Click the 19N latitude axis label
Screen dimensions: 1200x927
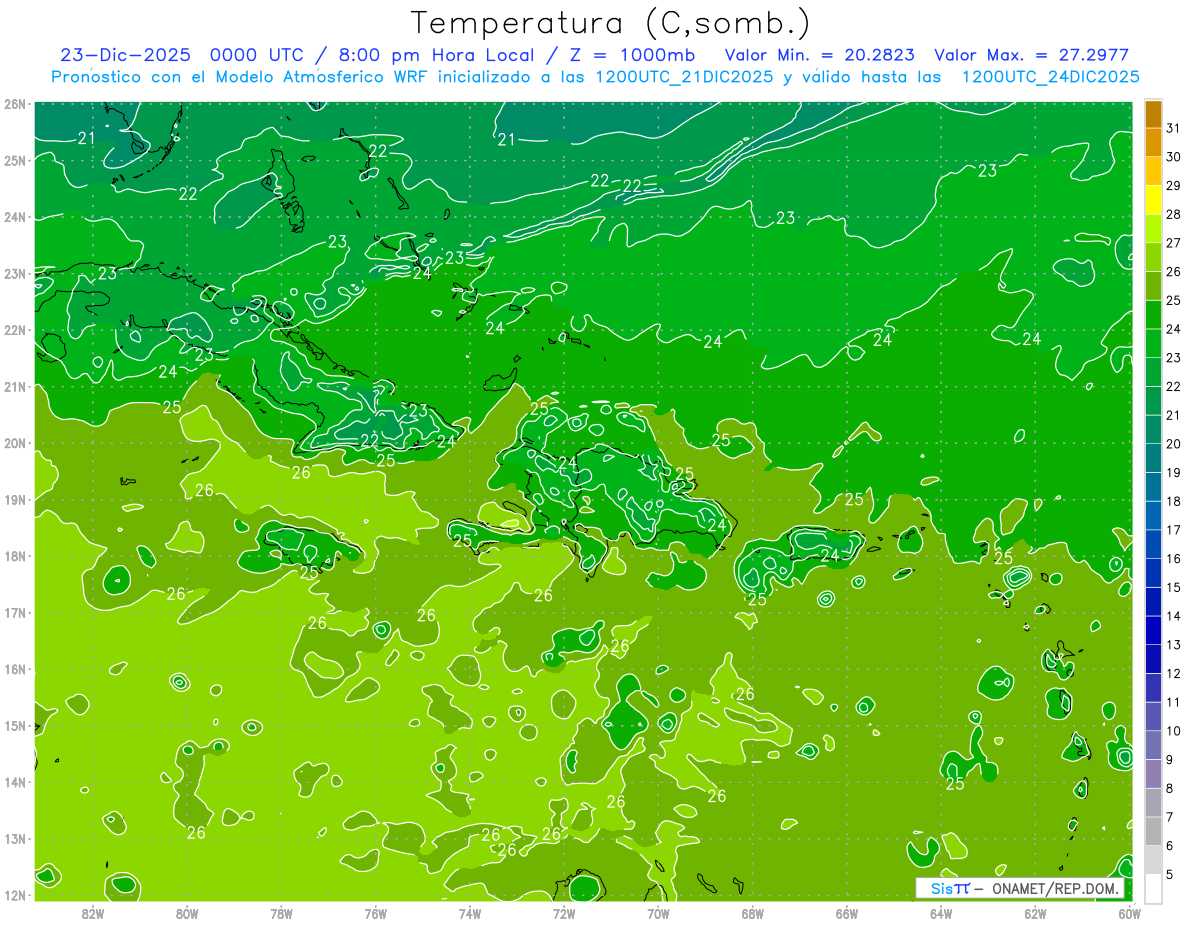pos(15,499)
